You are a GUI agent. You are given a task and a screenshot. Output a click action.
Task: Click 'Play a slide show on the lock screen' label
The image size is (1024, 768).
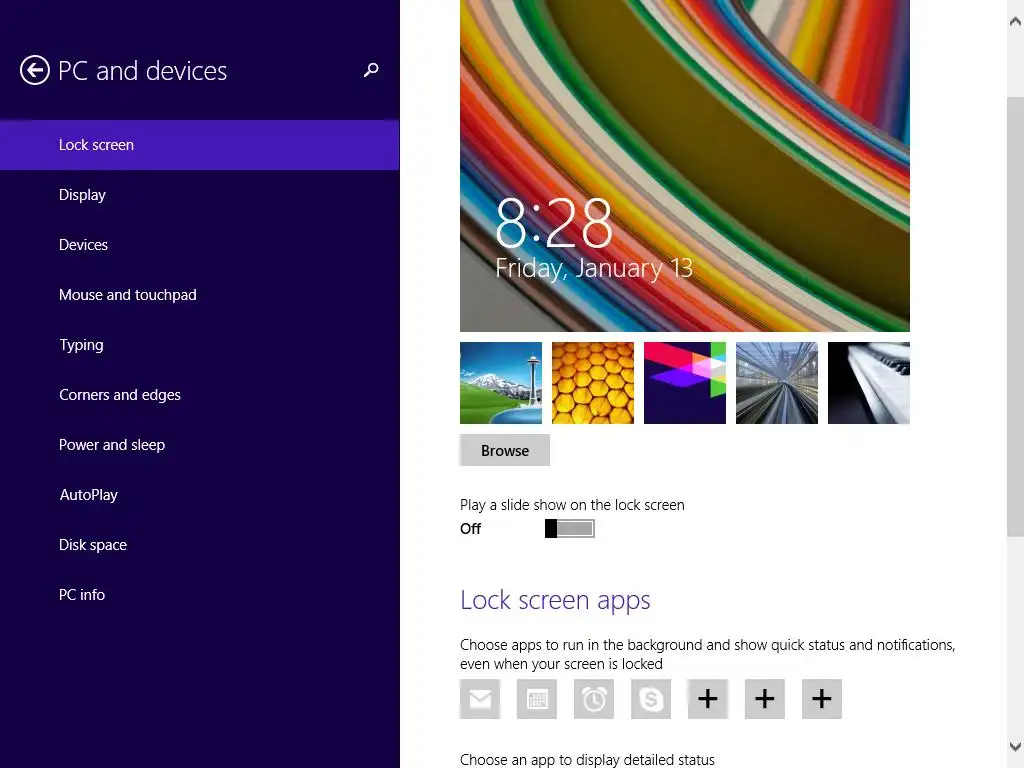point(572,505)
